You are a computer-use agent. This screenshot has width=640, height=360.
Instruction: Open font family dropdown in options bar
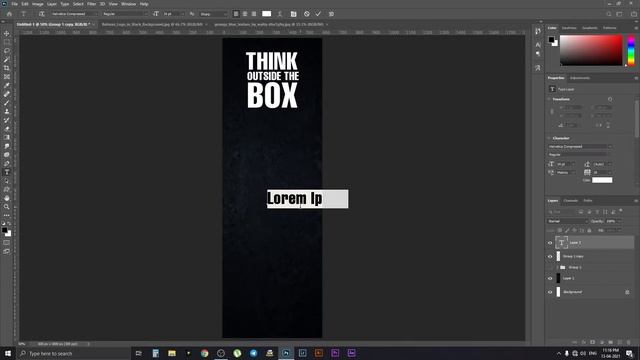click(x=74, y=14)
